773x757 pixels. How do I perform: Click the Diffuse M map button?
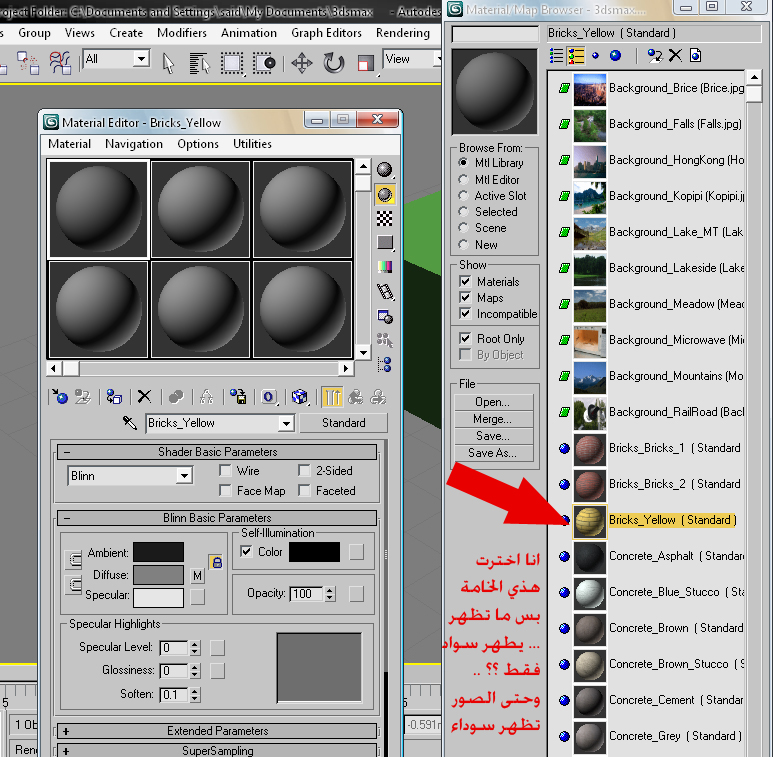tap(197, 575)
